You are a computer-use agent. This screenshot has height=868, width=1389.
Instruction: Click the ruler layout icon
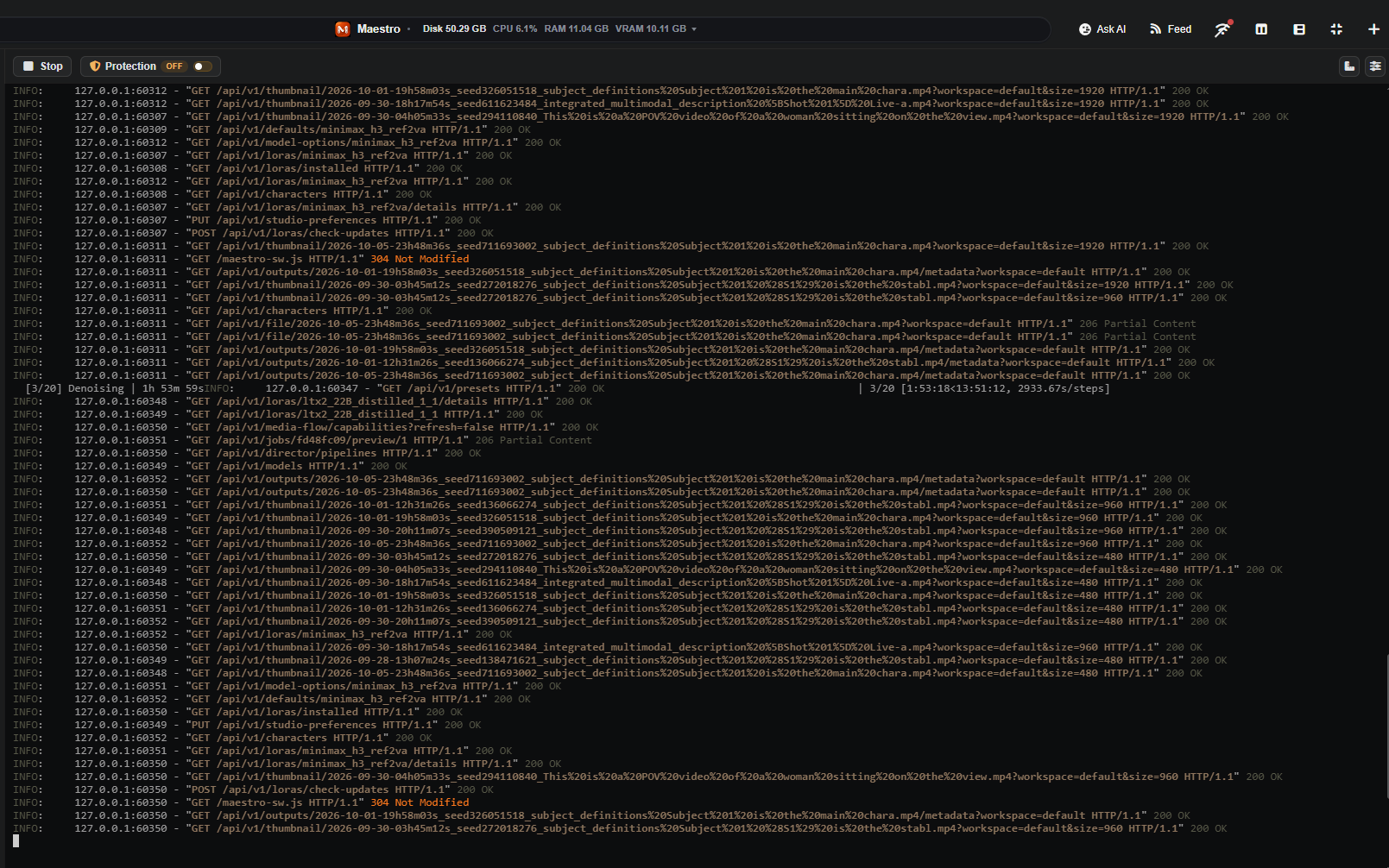[1349, 66]
